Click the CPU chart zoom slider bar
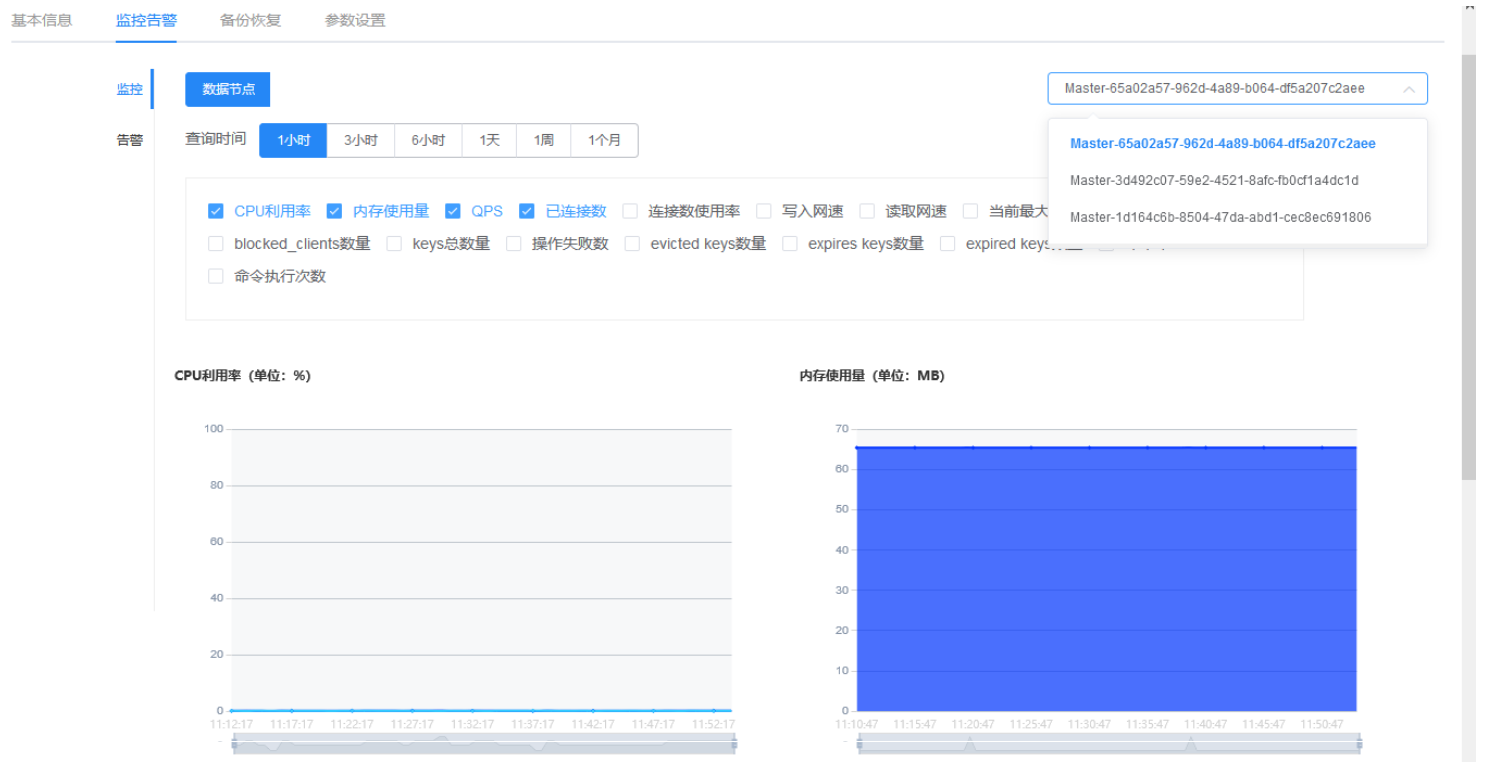Viewport: 1492px width, 772px height. point(484,744)
